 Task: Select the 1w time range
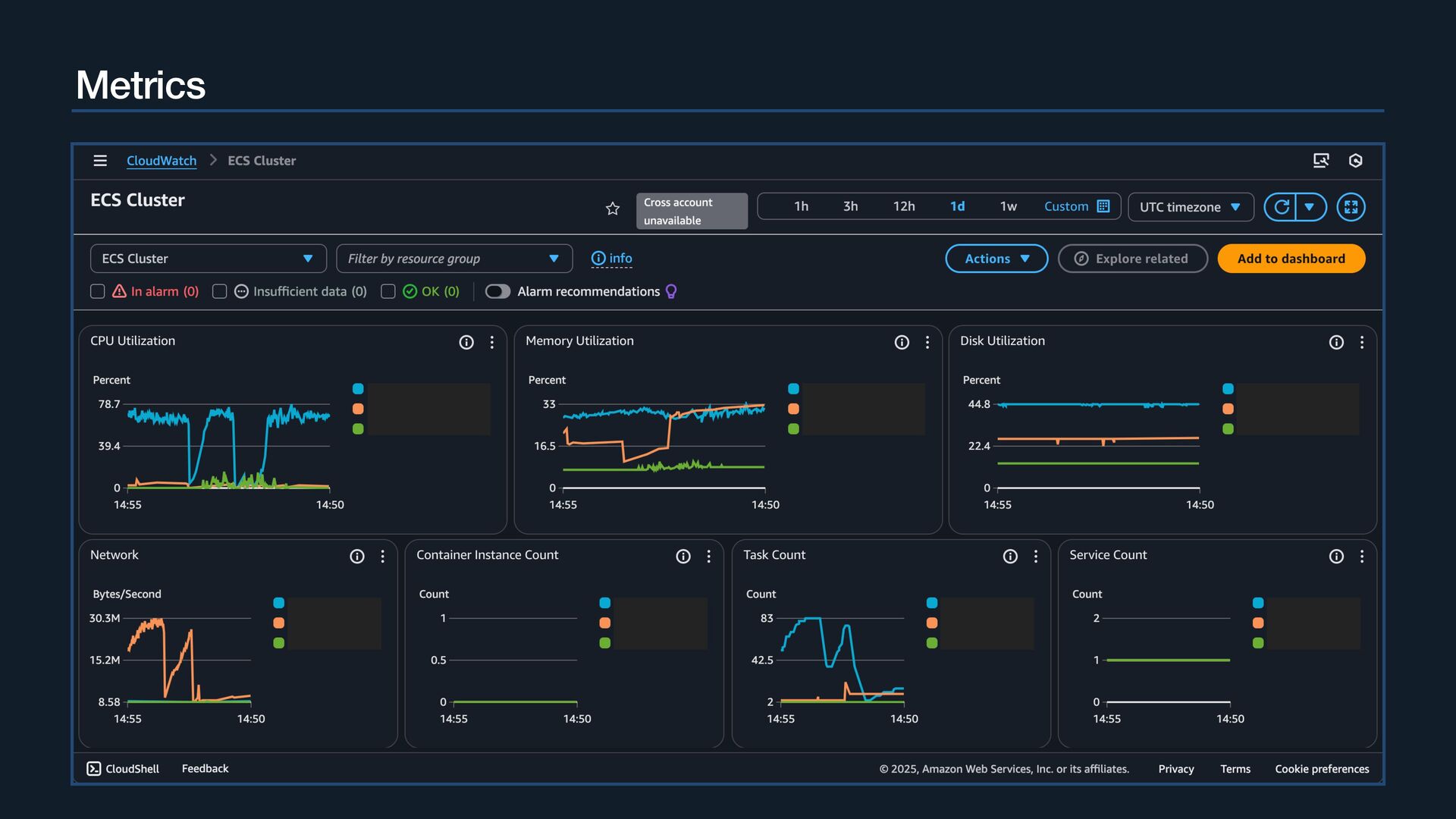click(1008, 206)
